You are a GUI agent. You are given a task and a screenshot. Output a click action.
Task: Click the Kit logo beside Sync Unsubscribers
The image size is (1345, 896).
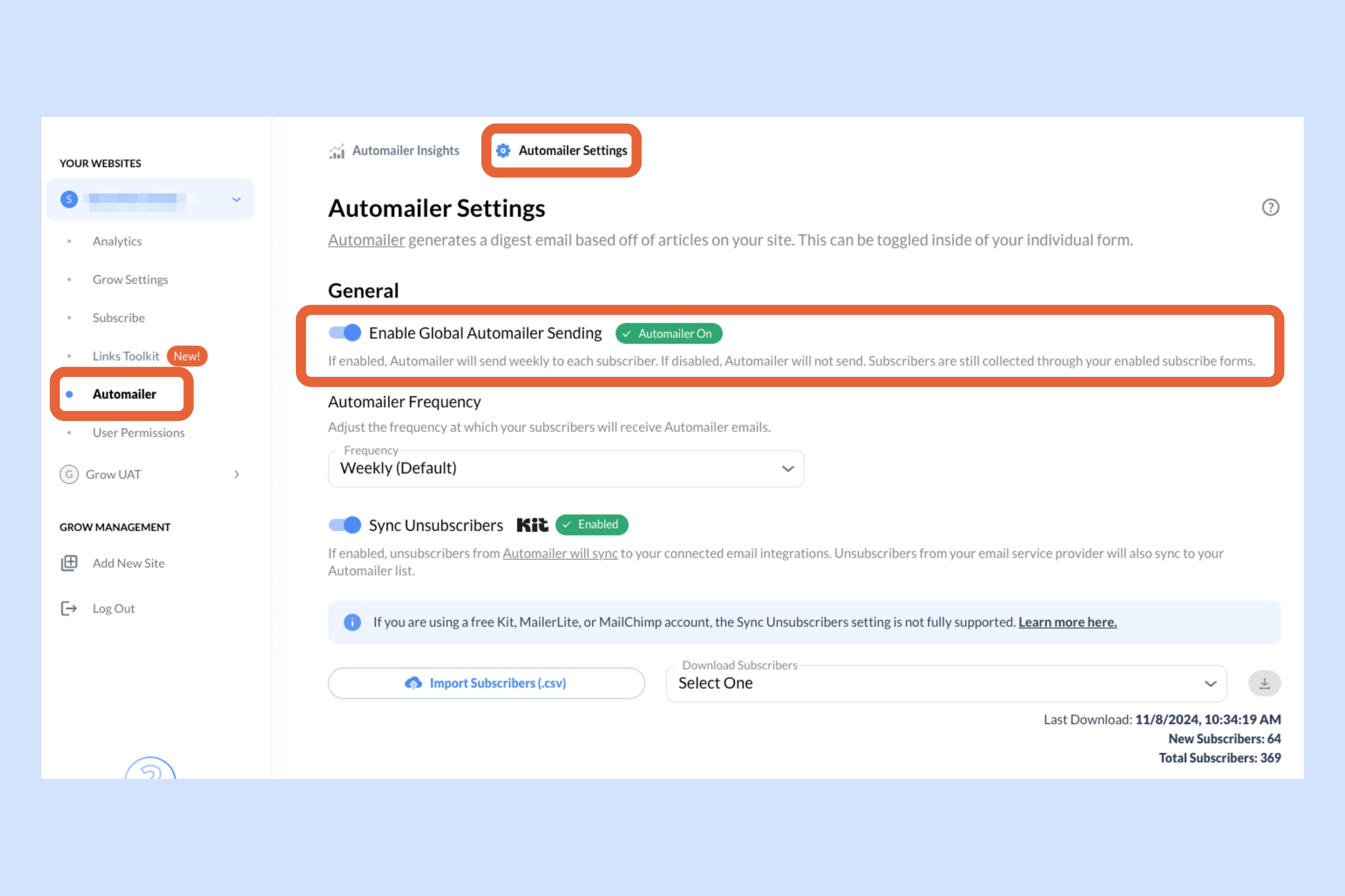(532, 524)
